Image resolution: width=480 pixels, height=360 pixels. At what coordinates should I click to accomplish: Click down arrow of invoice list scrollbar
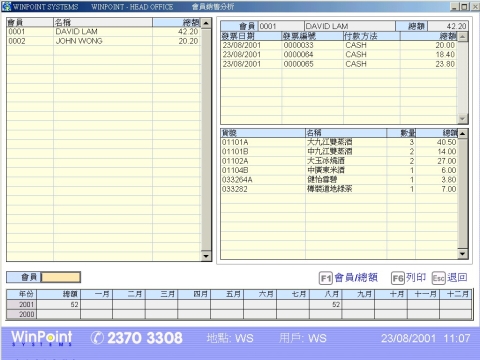(462, 118)
